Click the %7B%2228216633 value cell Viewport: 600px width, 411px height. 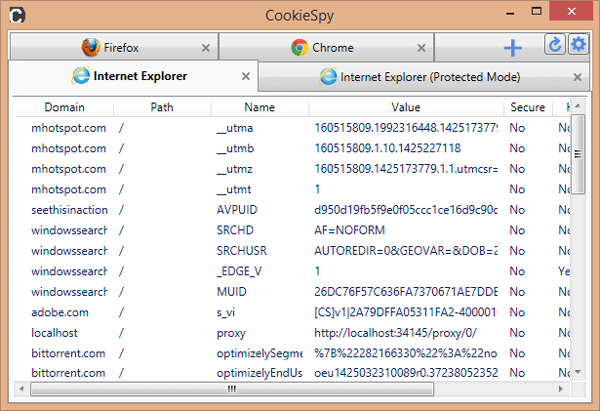pos(406,353)
